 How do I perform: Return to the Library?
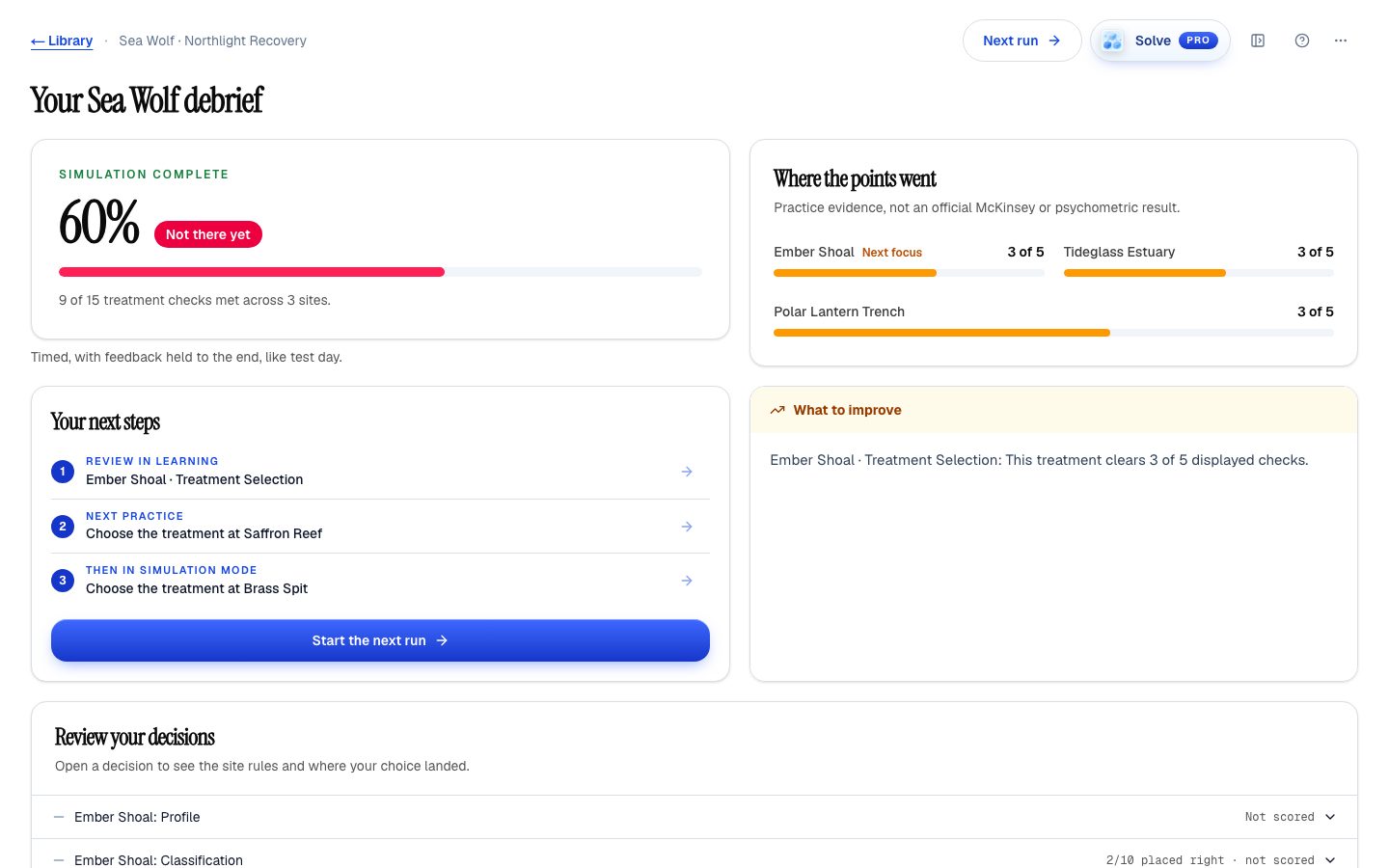point(62,41)
